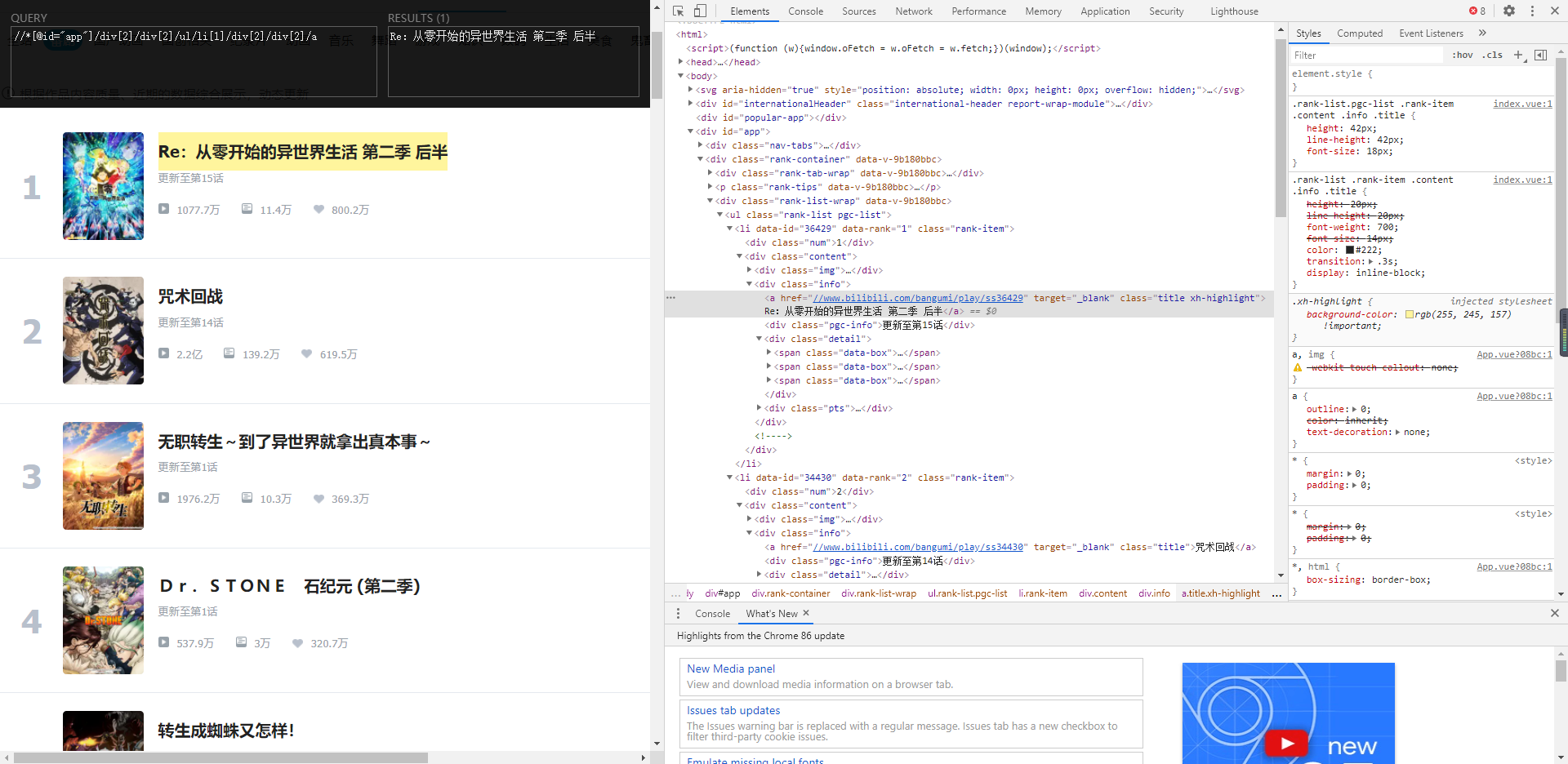Toggle the :hov element state panel
Screen dimensions: 1568x764
1462,55
